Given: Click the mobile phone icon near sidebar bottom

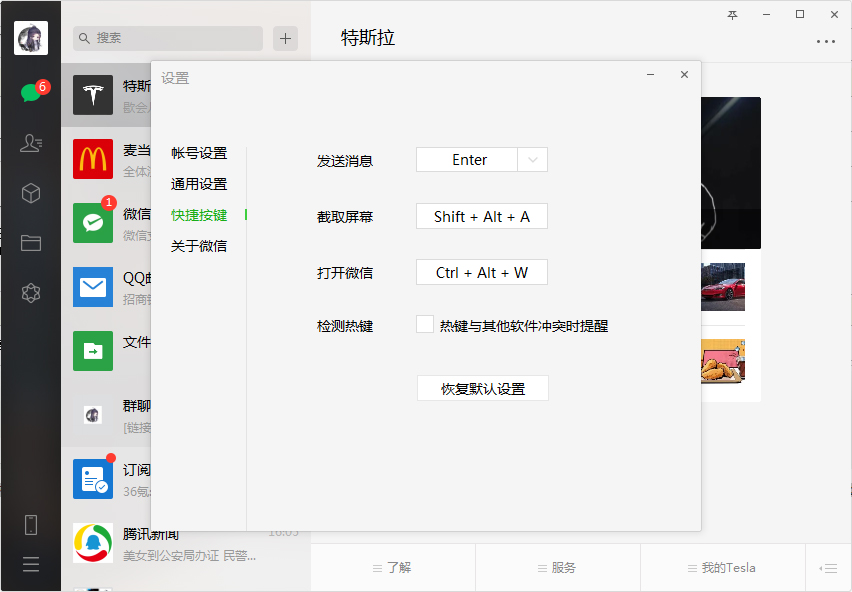Looking at the screenshot, I should (x=30, y=524).
